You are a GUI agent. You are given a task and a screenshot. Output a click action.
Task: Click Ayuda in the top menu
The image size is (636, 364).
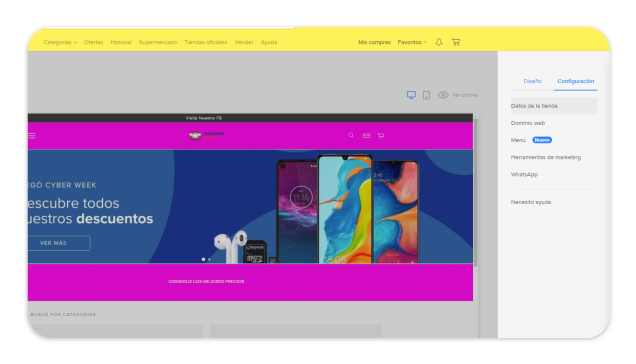(269, 42)
